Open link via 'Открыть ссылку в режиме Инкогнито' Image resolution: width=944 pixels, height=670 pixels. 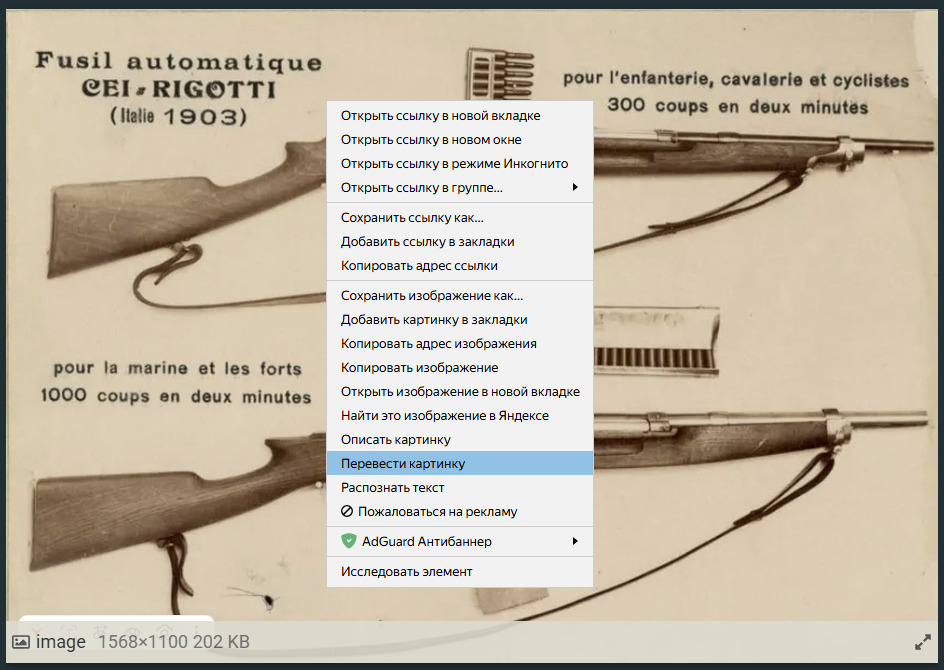click(454, 164)
